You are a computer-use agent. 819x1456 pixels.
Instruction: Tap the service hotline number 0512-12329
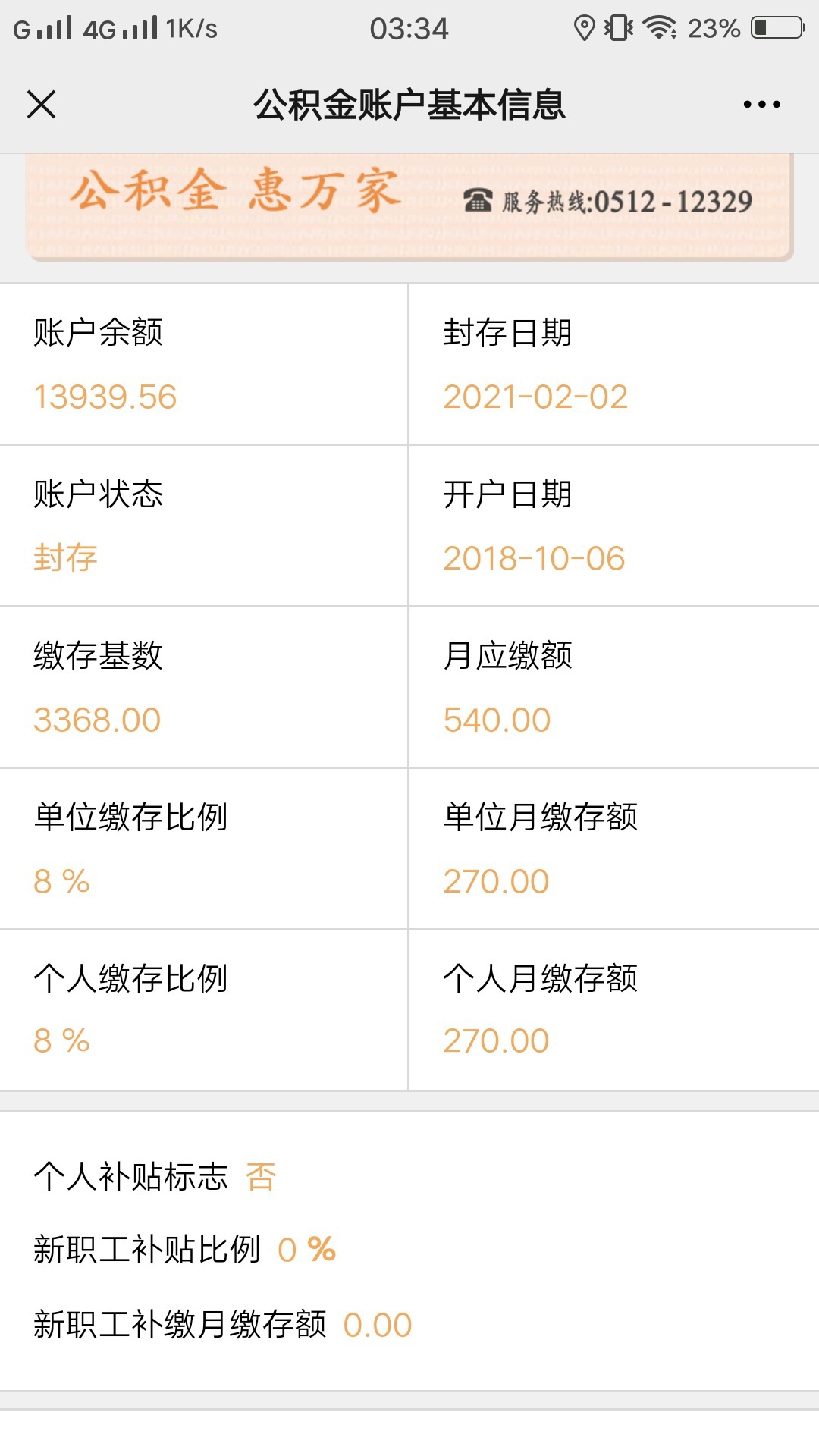pyautogui.click(x=673, y=202)
